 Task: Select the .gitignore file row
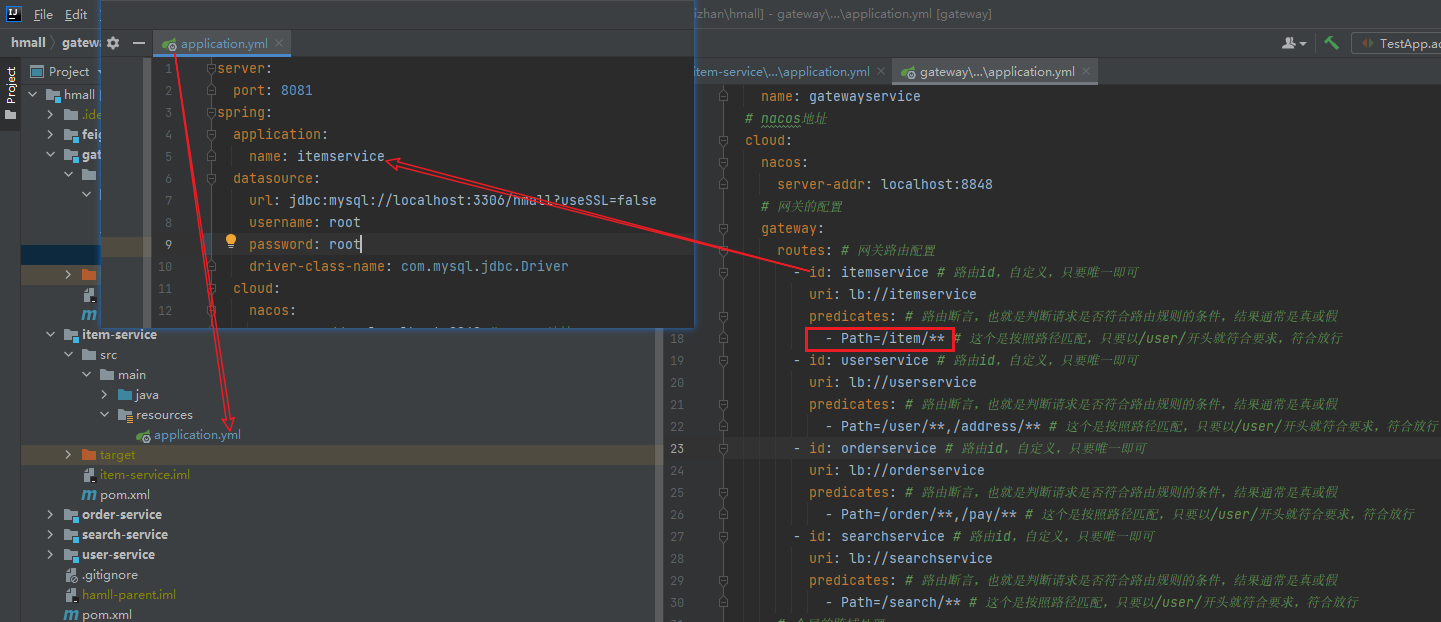[110, 575]
